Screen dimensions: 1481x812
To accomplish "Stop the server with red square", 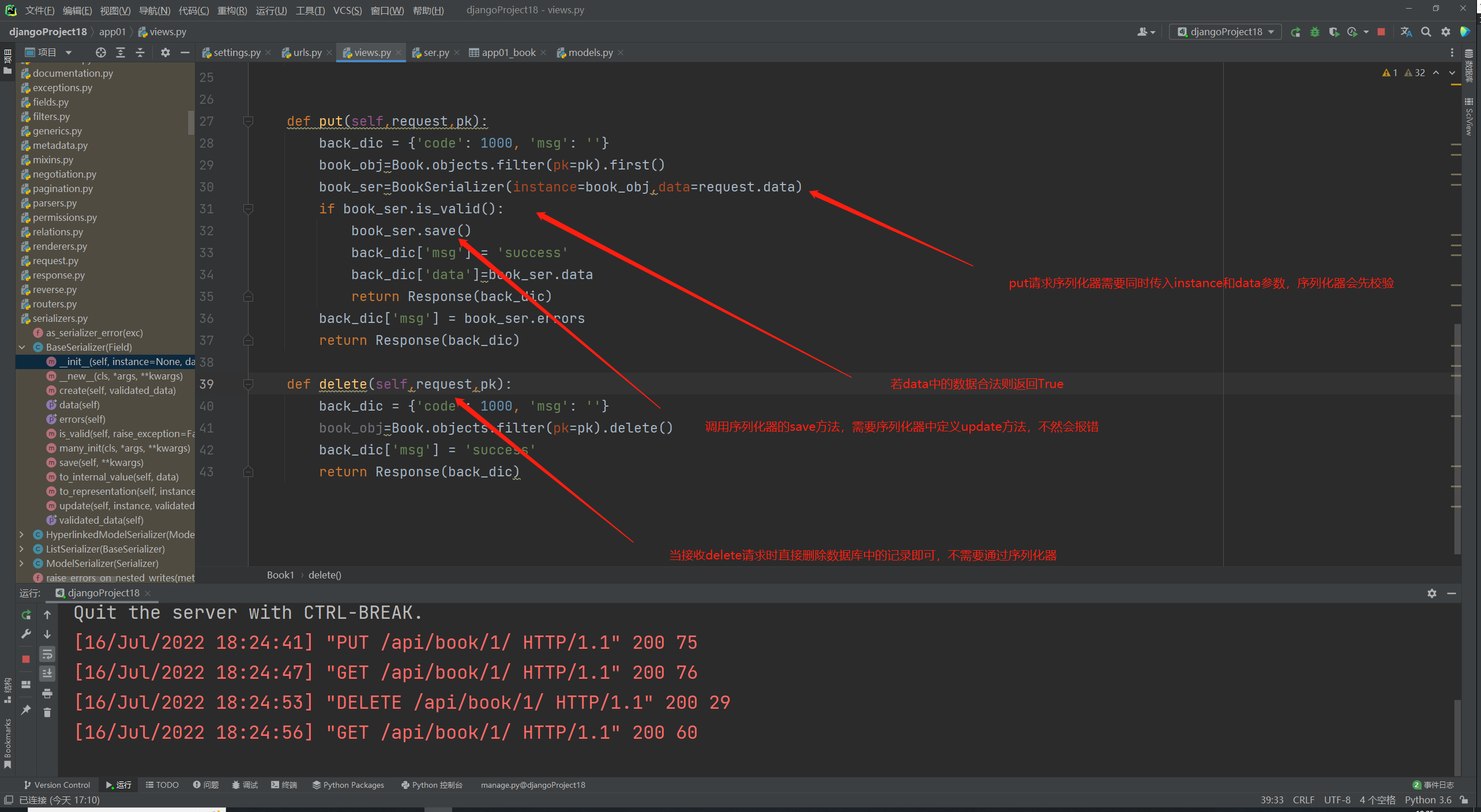I will 1381,32.
